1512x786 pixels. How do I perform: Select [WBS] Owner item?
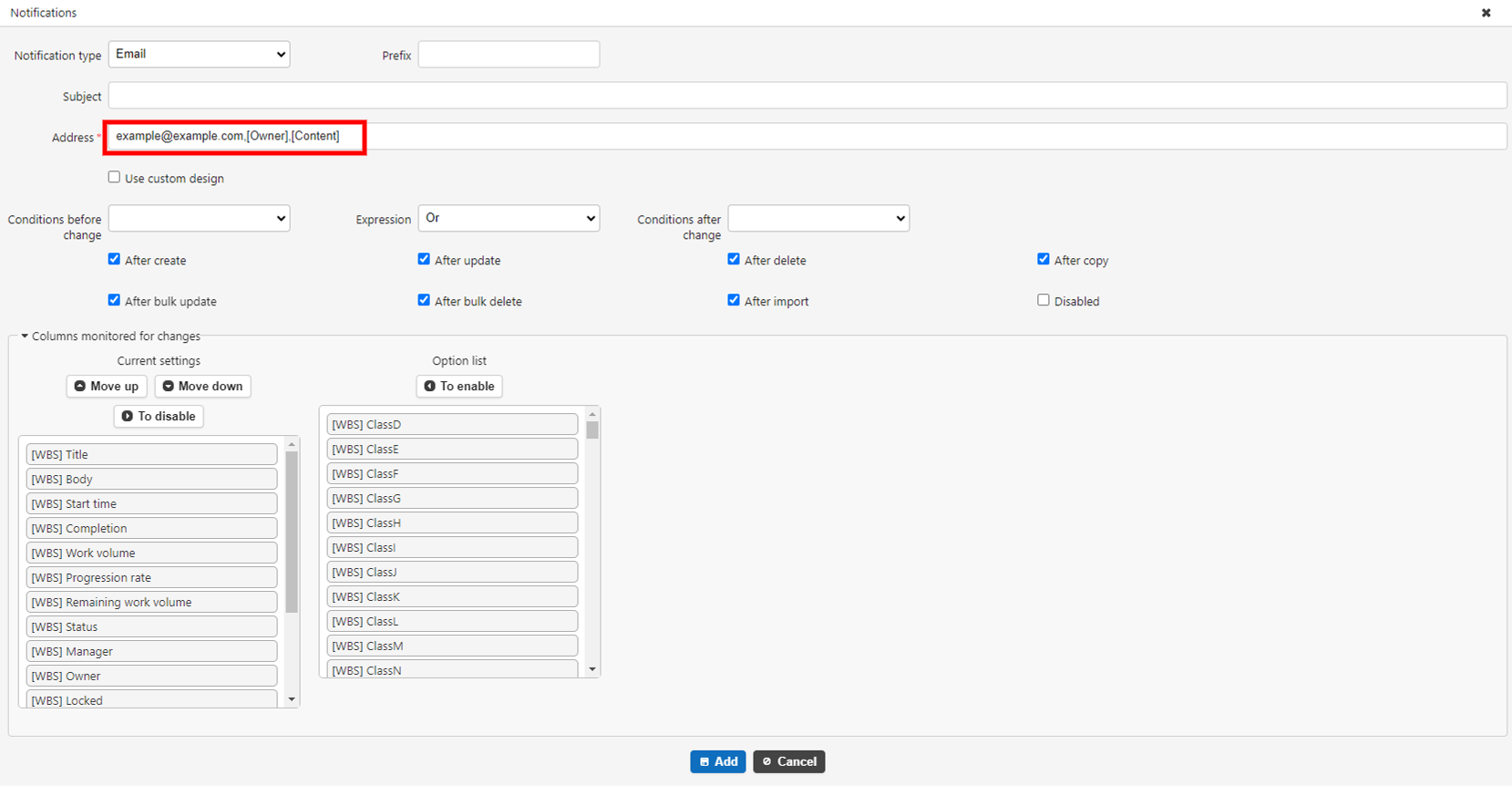pyautogui.click(x=151, y=676)
